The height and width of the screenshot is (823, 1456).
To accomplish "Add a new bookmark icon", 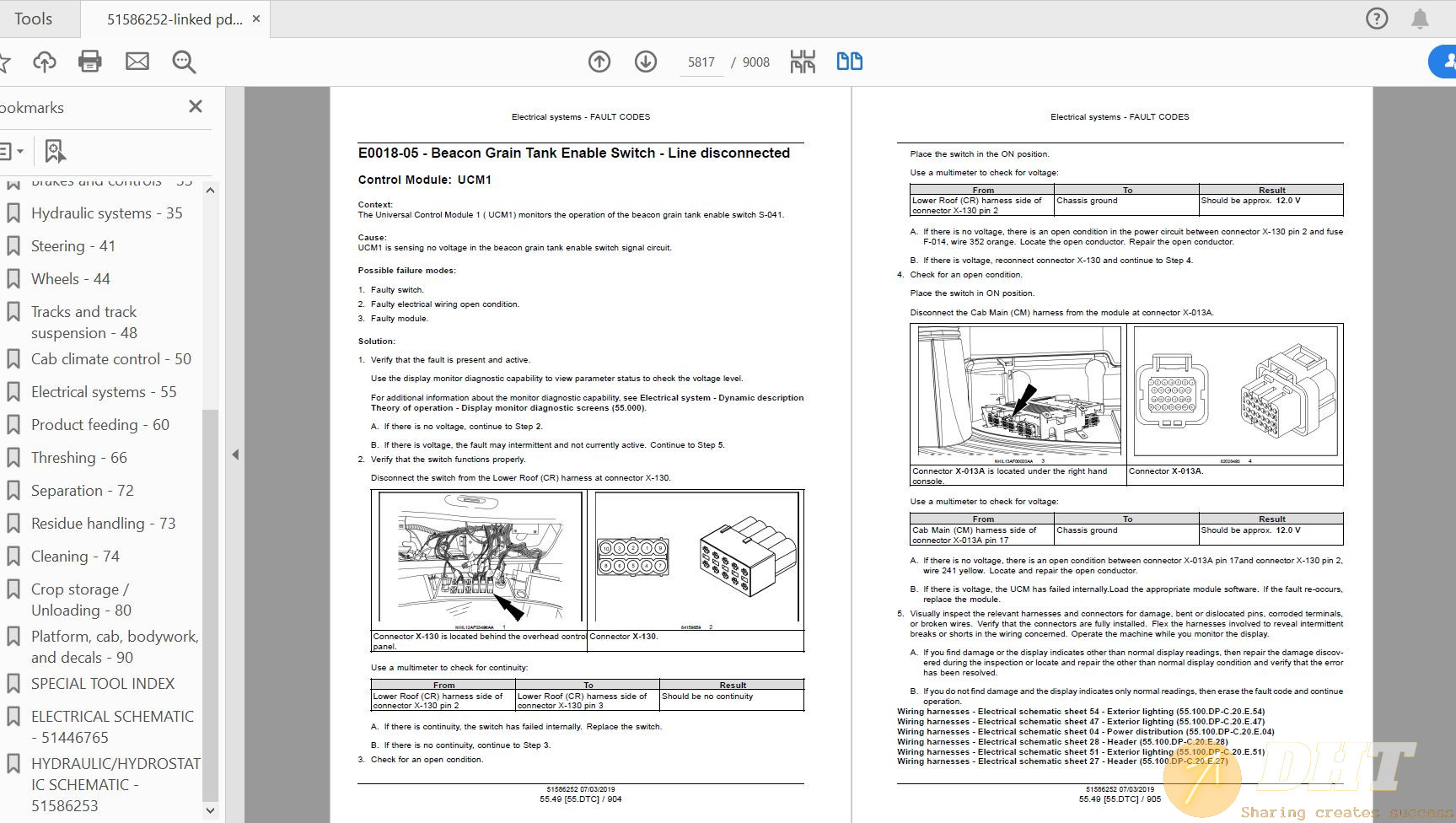I will point(55,152).
